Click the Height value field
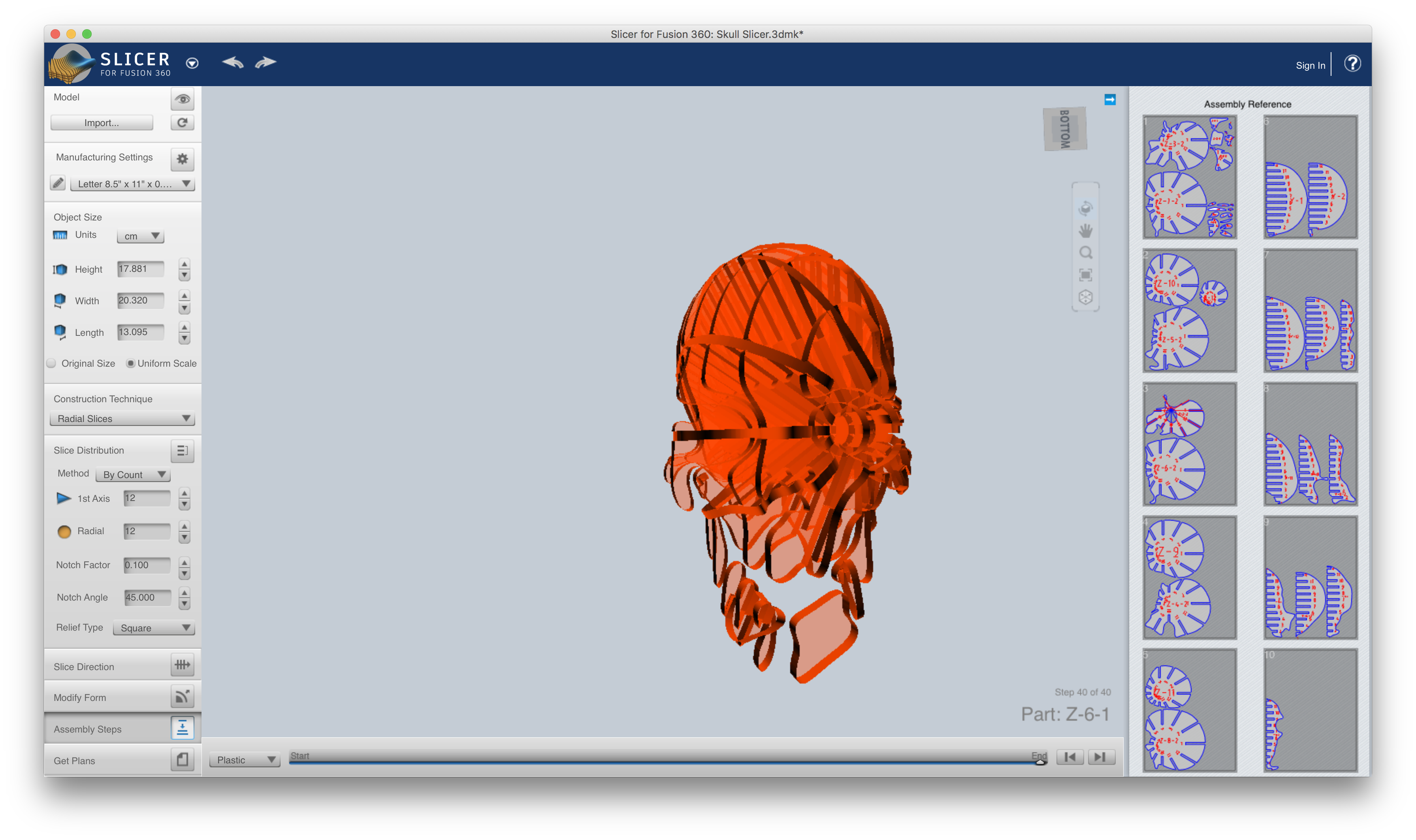The image size is (1416, 840). coord(141,269)
